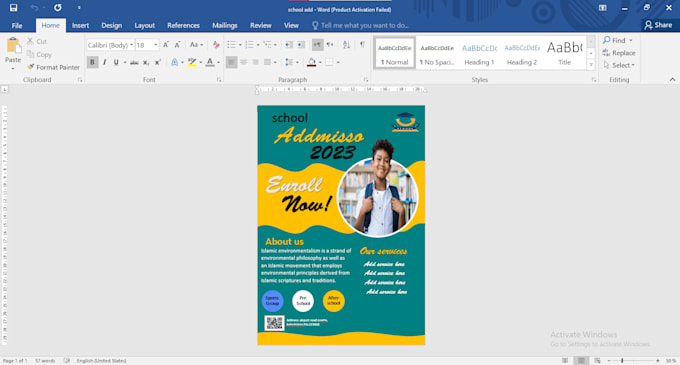The image size is (680, 365).
Task: Click the Web Layout view icon in status bar
Action: click(597, 361)
